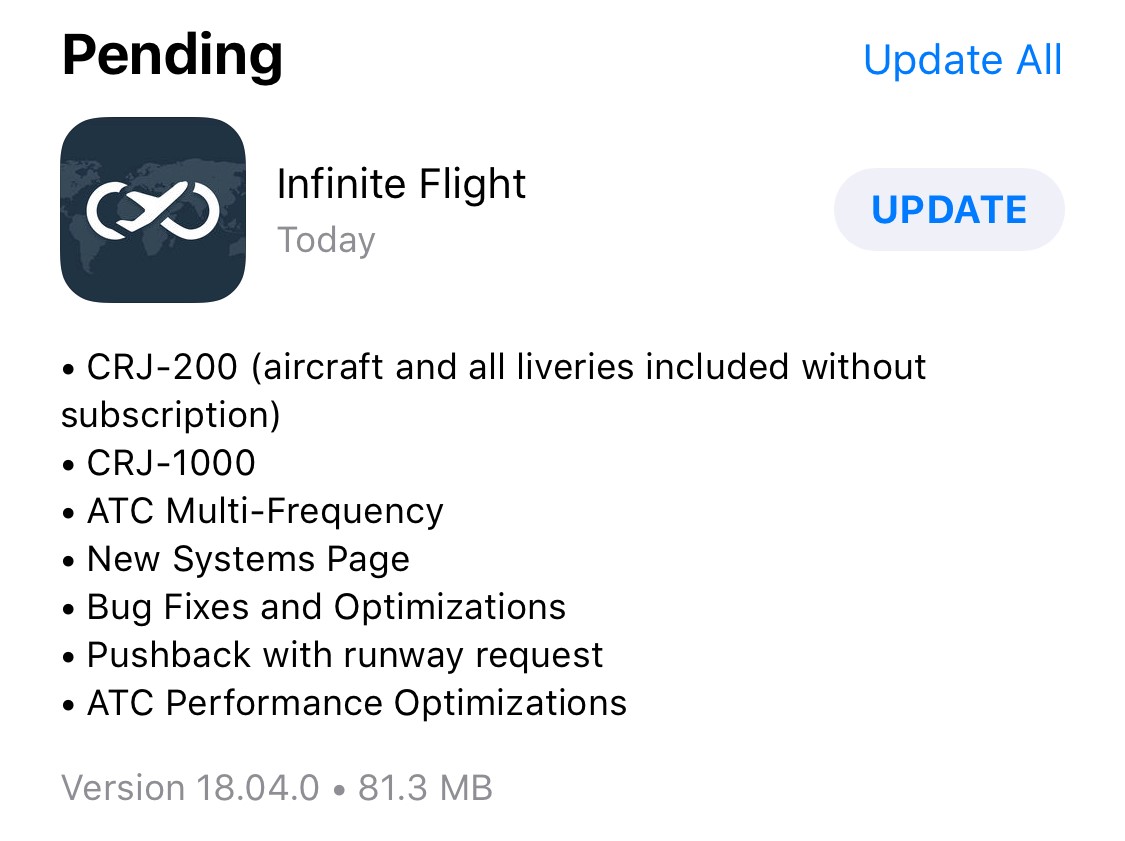Click the Today release date label
This screenshot has width=1125, height=841.
coord(326,241)
